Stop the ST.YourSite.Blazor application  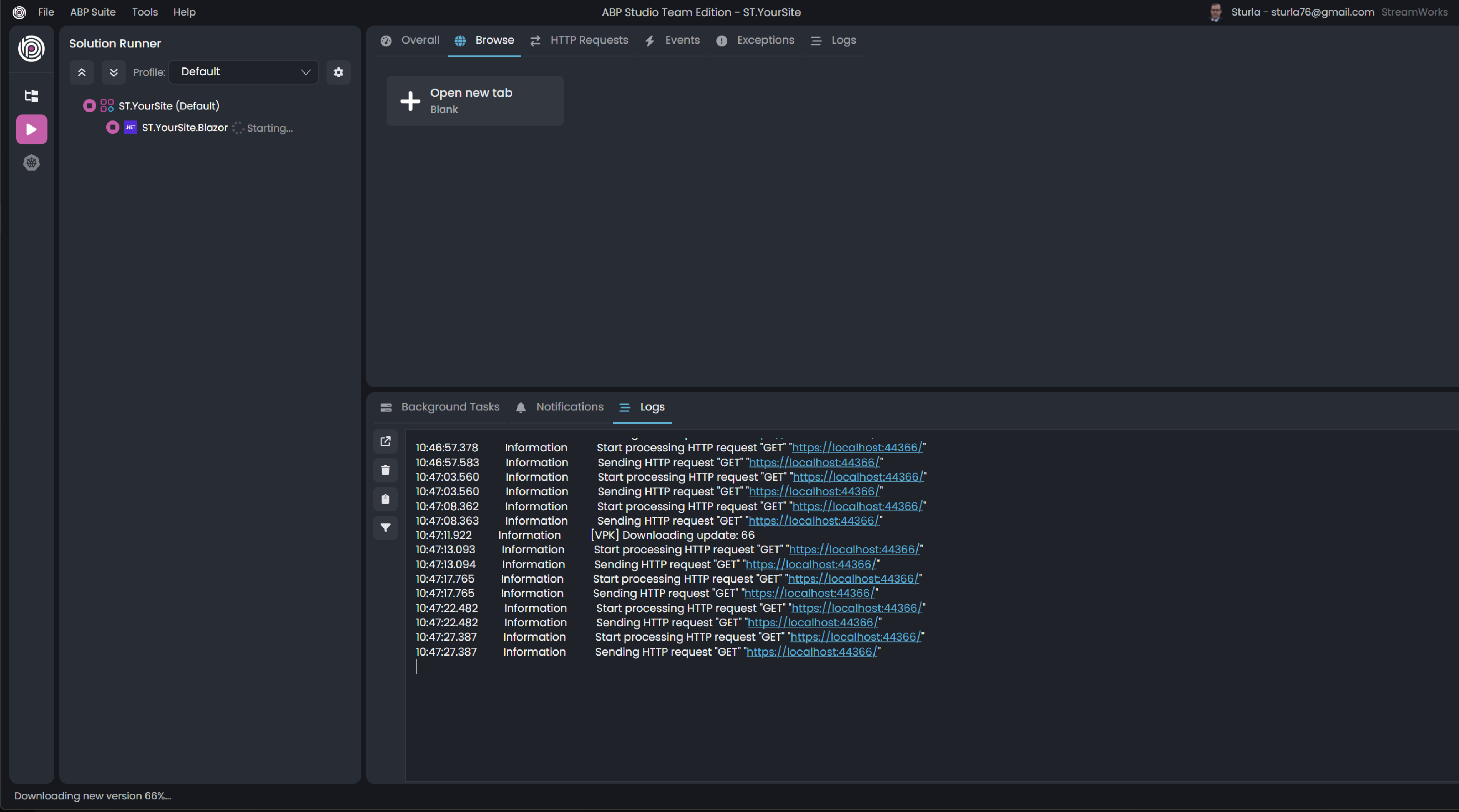click(x=112, y=127)
